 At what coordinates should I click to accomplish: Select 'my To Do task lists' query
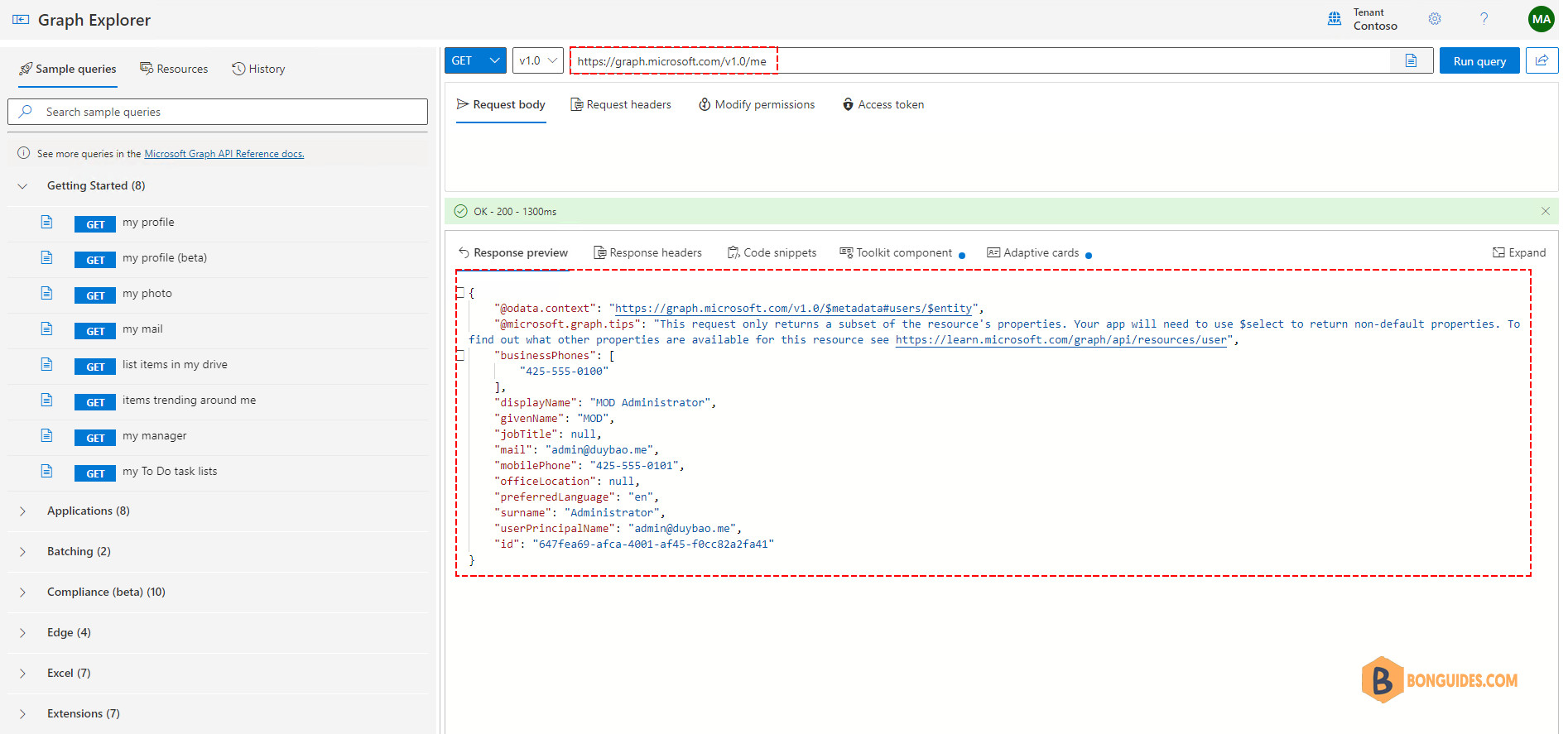[x=170, y=472]
